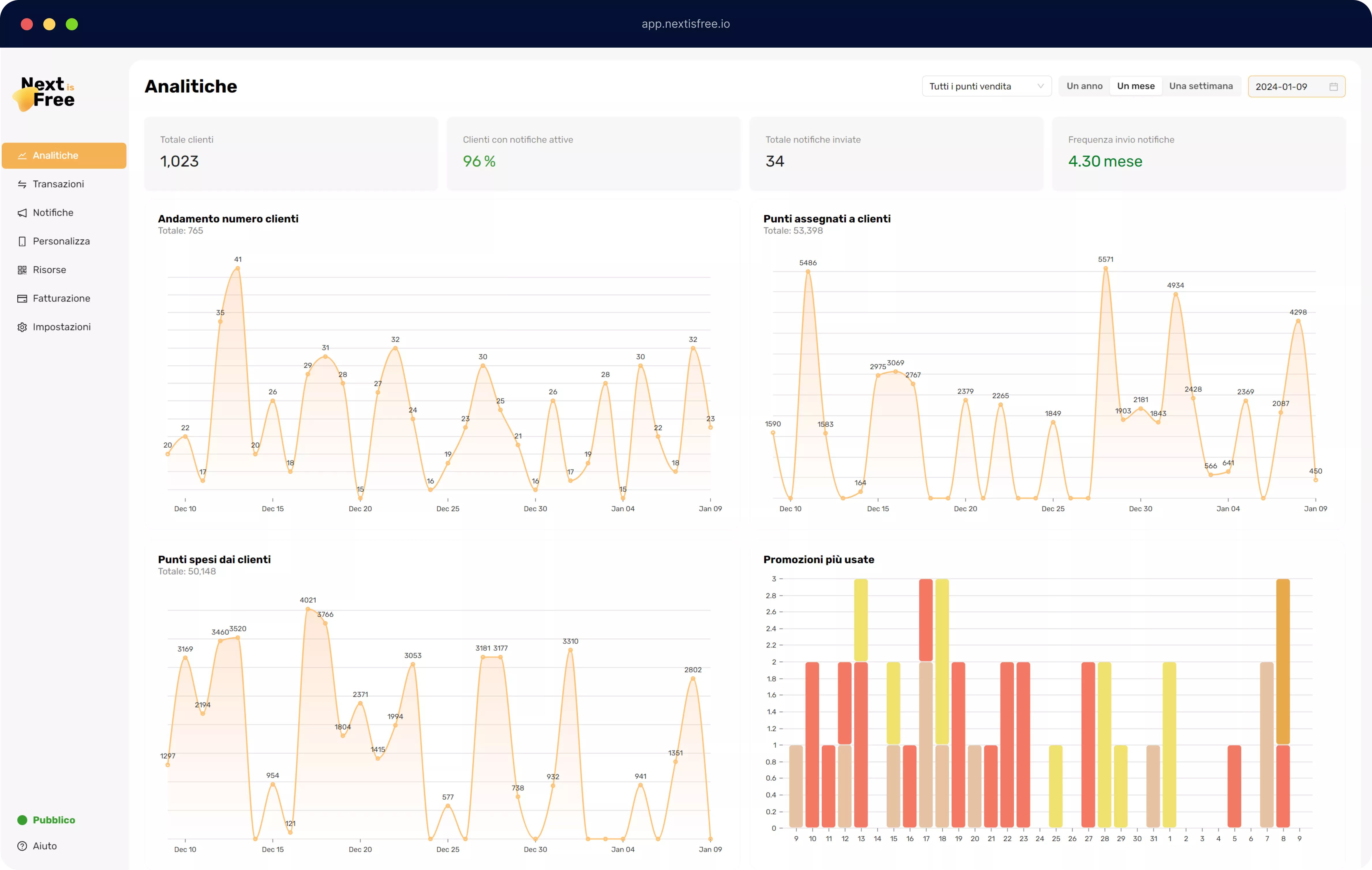Click the calendar icon in date field
The image size is (1372, 870).
[x=1333, y=87]
